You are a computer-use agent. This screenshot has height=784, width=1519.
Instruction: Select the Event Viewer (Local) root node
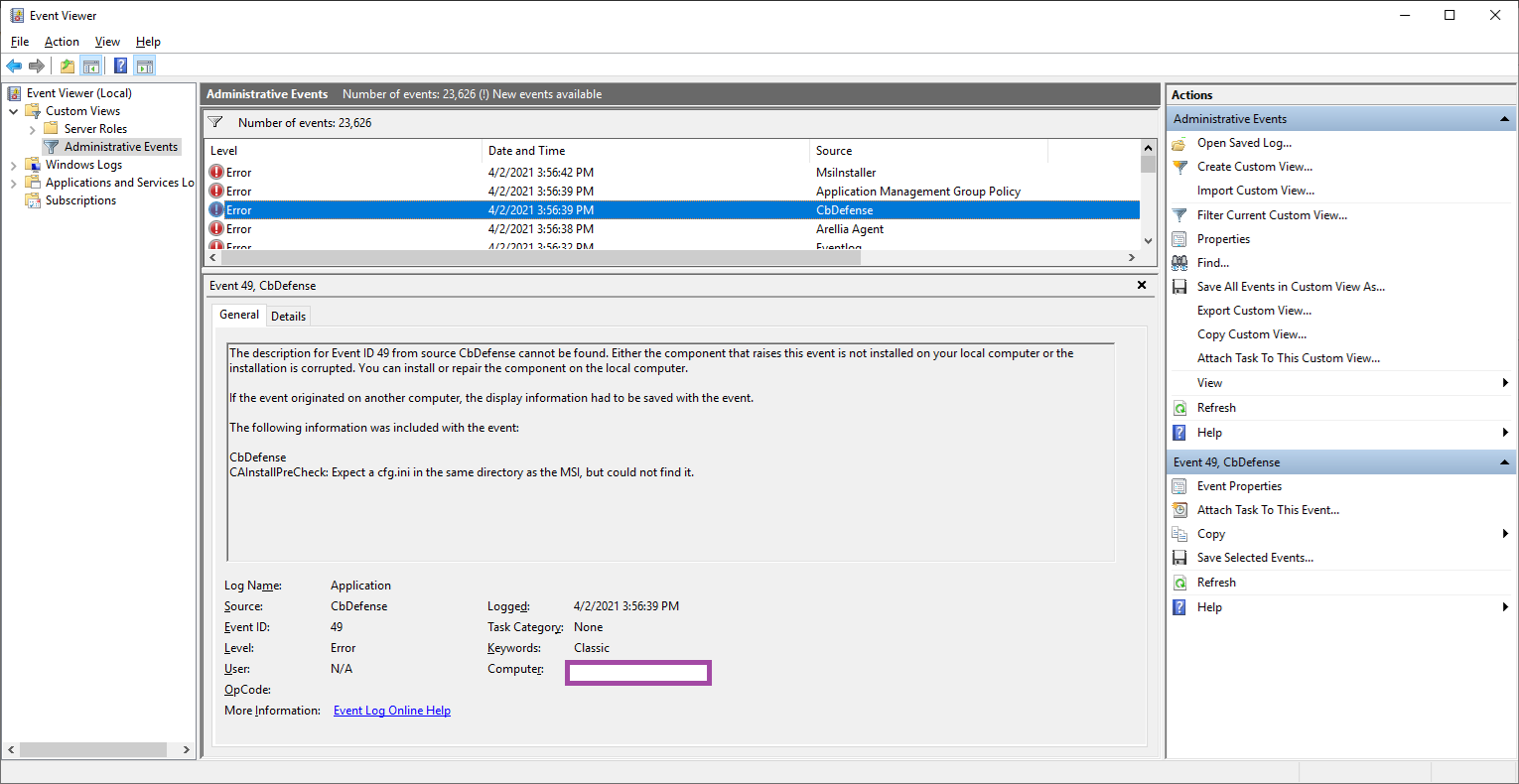click(x=78, y=93)
